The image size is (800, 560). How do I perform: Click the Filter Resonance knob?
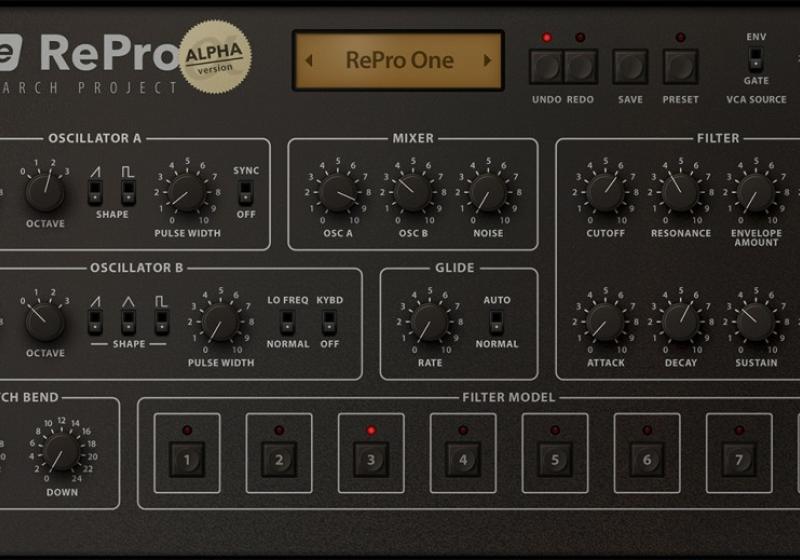pyautogui.click(x=680, y=193)
